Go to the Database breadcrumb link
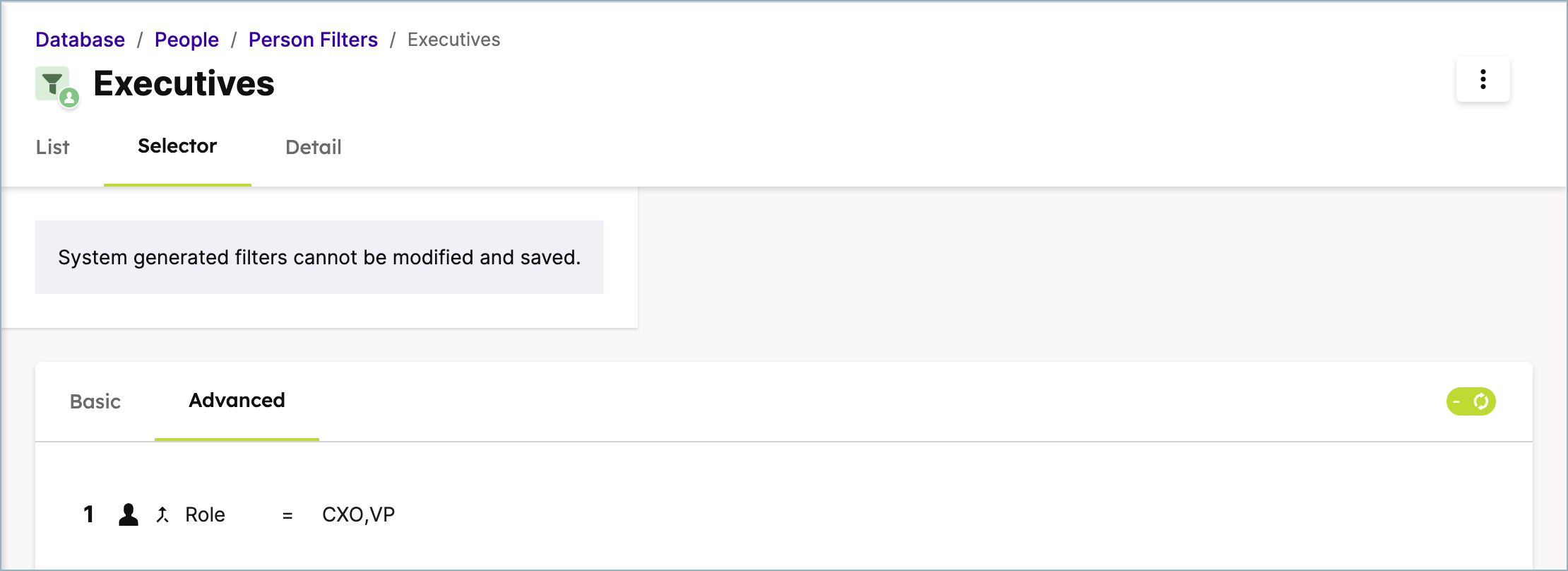The image size is (1568, 571). tap(80, 40)
